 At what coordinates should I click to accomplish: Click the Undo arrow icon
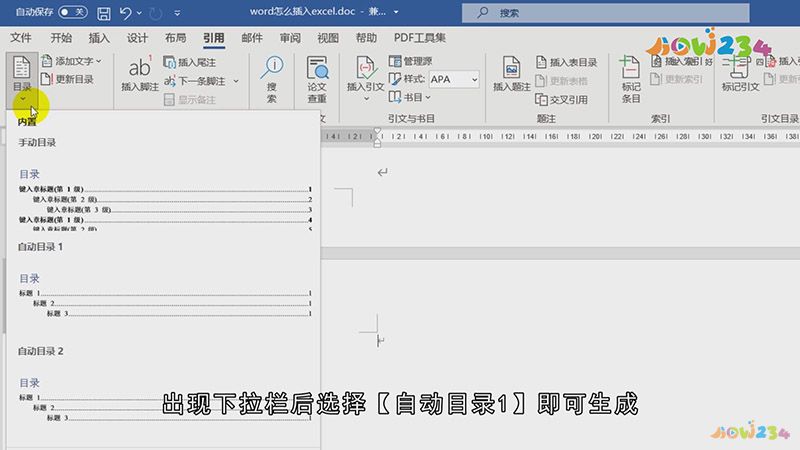pyautogui.click(x=125, y=13)
